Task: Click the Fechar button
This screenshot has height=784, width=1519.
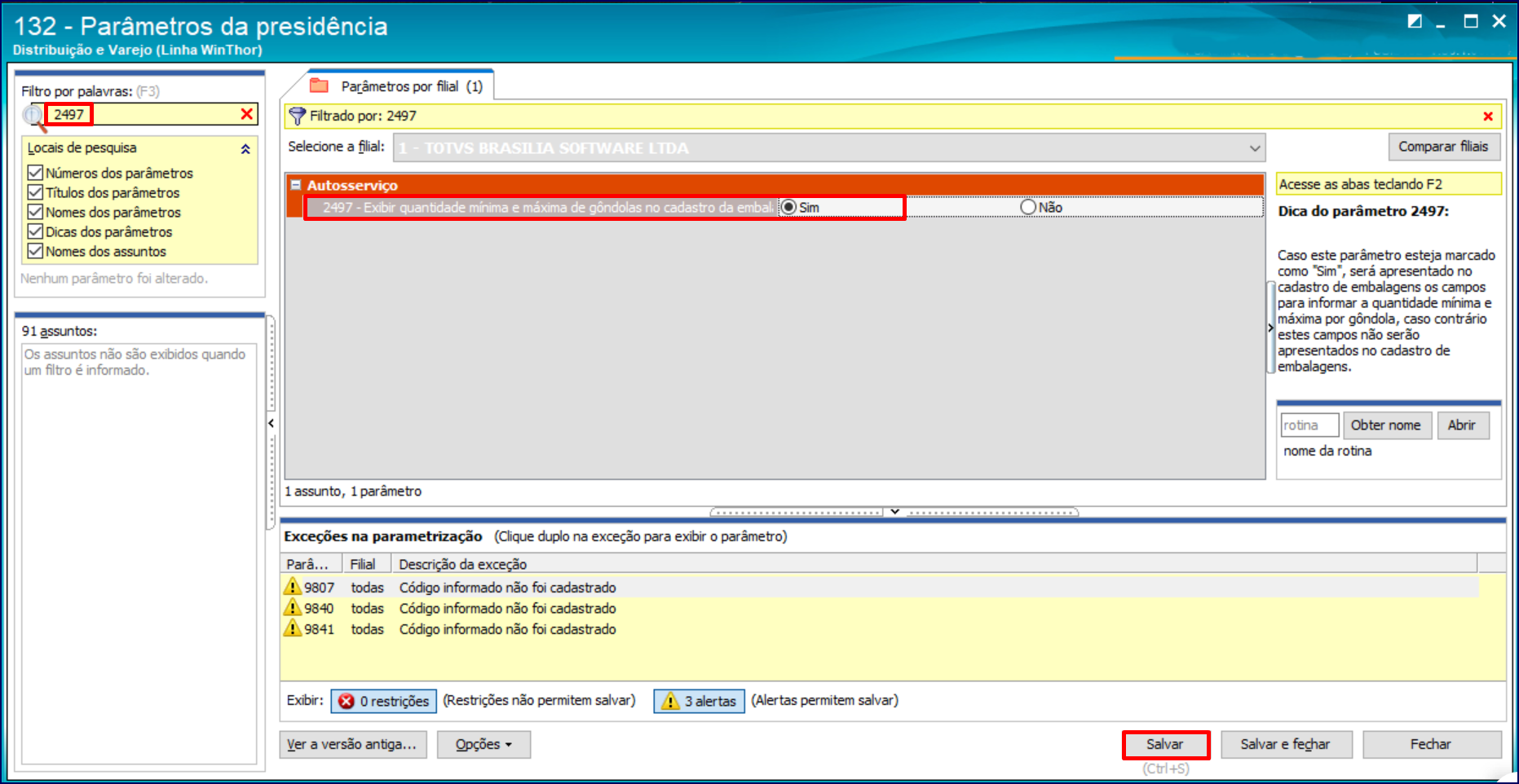Action: 1431,745
